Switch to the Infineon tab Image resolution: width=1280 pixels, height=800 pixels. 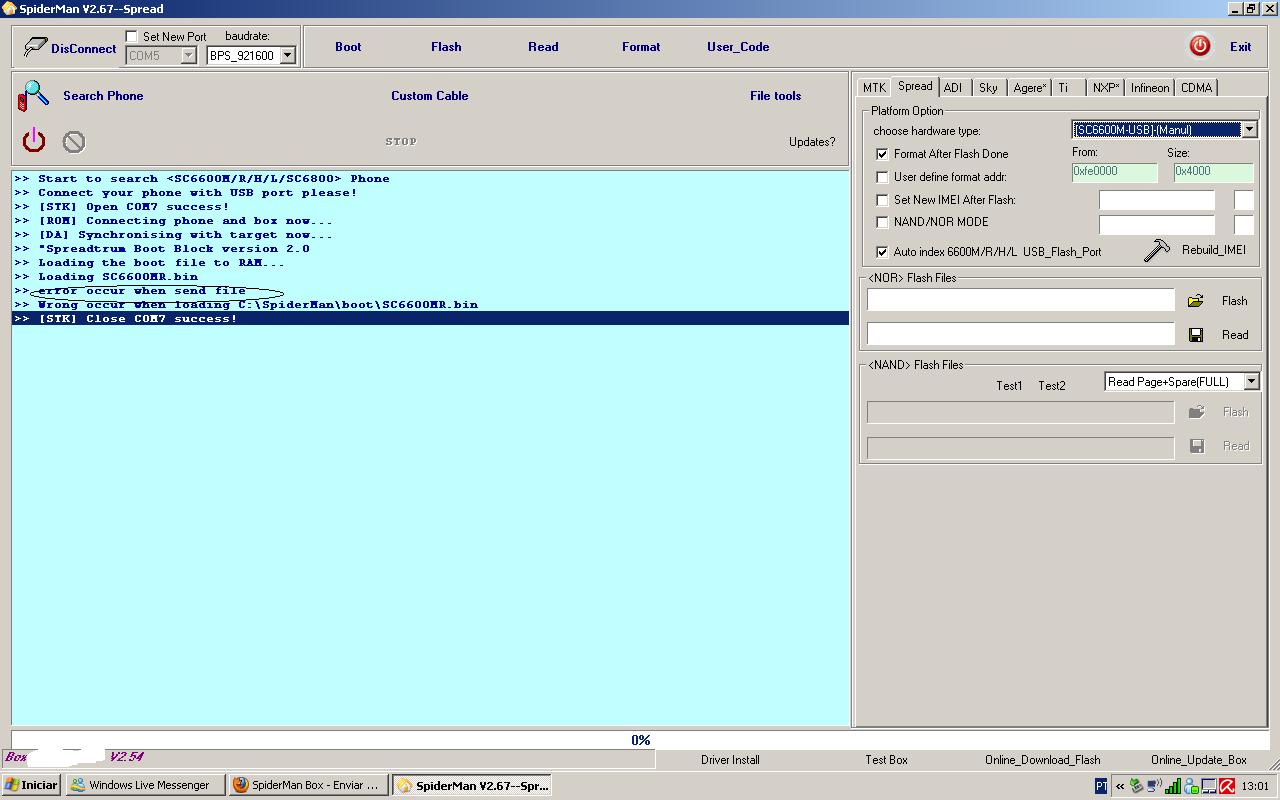click(x=1150, y=88)
